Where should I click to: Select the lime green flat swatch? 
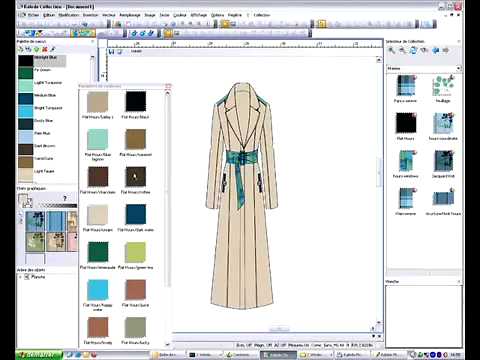click(135, 252)
